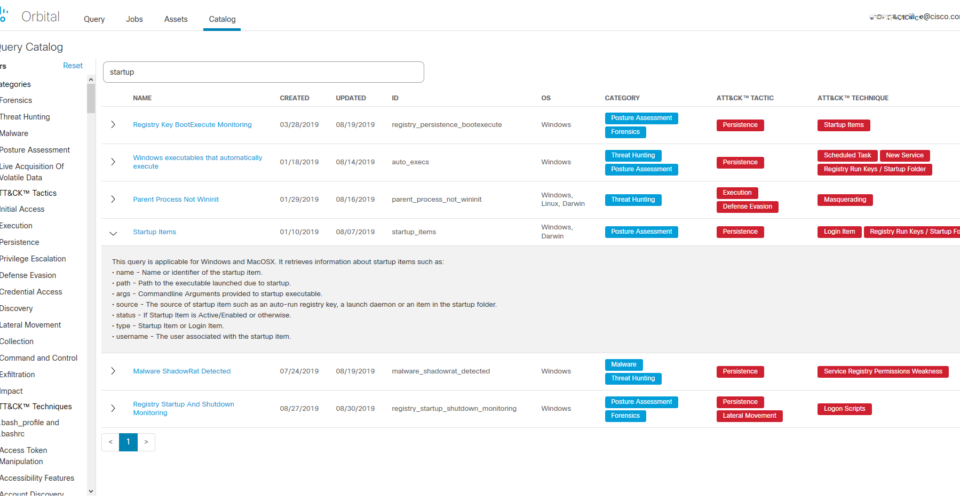Click the New Service technique tag
Viewport: 960px width, 501px height.
904,156
